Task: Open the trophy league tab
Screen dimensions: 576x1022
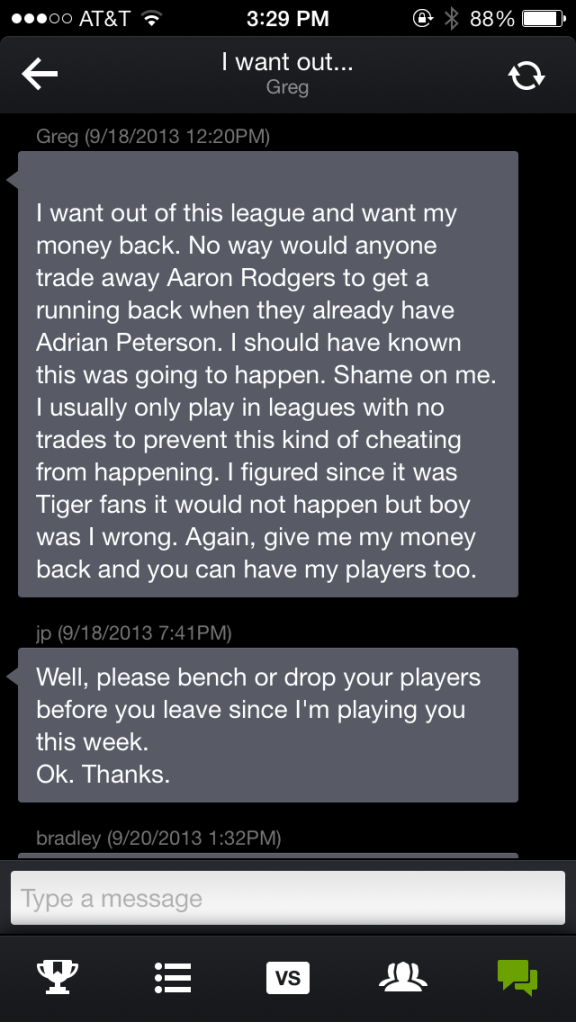Action: coord(57,978)
